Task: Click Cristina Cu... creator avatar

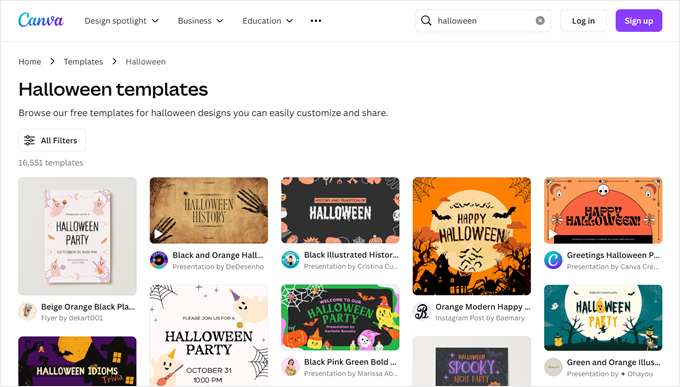Action: (290, 260)
